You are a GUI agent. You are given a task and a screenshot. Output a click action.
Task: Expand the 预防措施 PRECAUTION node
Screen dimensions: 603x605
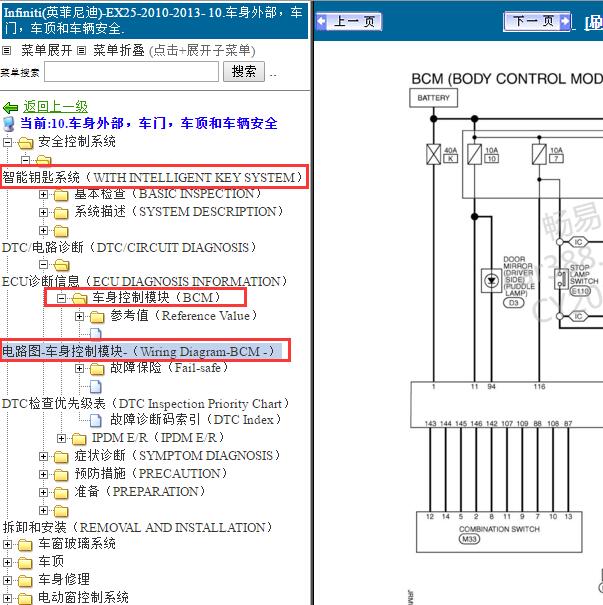click(x=44, y=474)
